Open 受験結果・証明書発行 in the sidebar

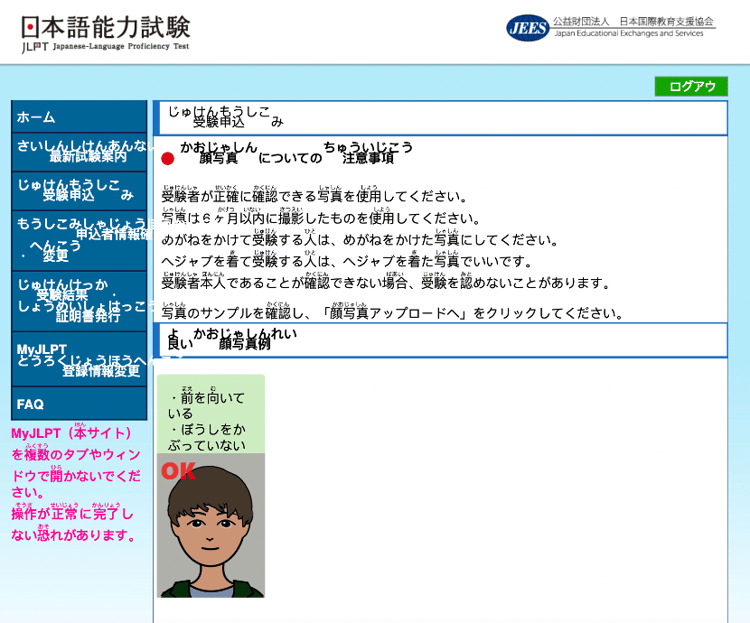click(79, 300)
